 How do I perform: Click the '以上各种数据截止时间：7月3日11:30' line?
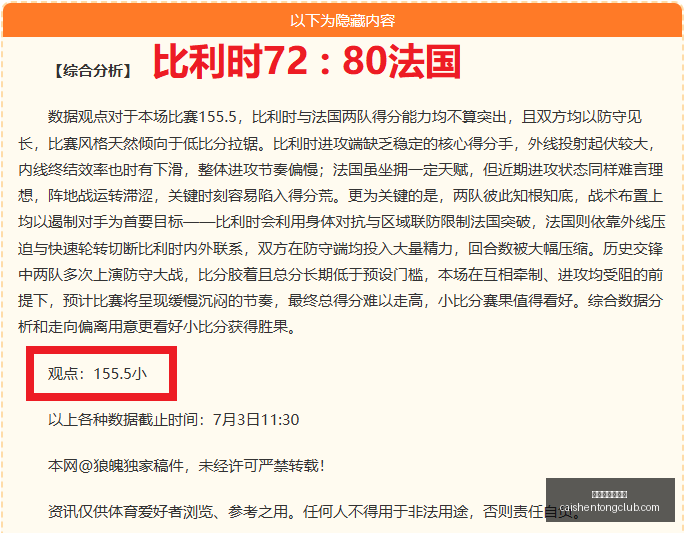[x=173, y=420]
